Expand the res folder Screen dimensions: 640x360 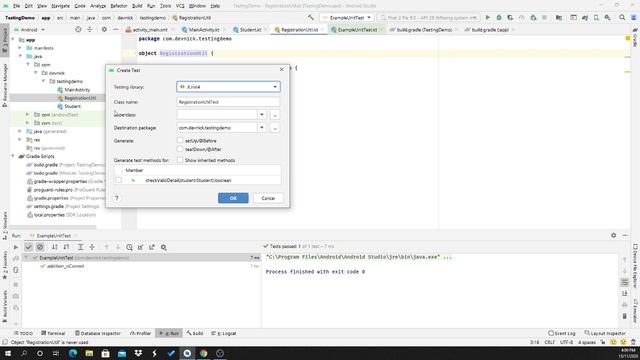[20, 140]
